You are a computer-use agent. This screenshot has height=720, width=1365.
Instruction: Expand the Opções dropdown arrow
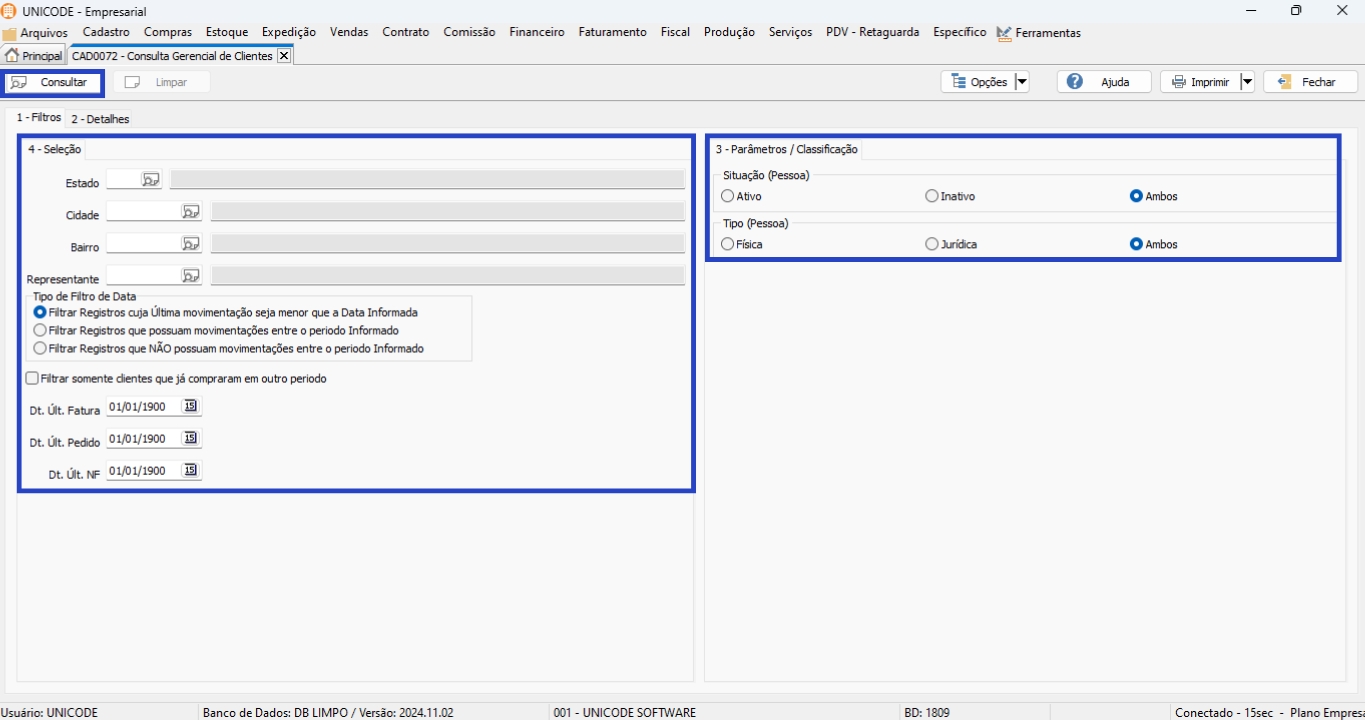(1021, 82)
